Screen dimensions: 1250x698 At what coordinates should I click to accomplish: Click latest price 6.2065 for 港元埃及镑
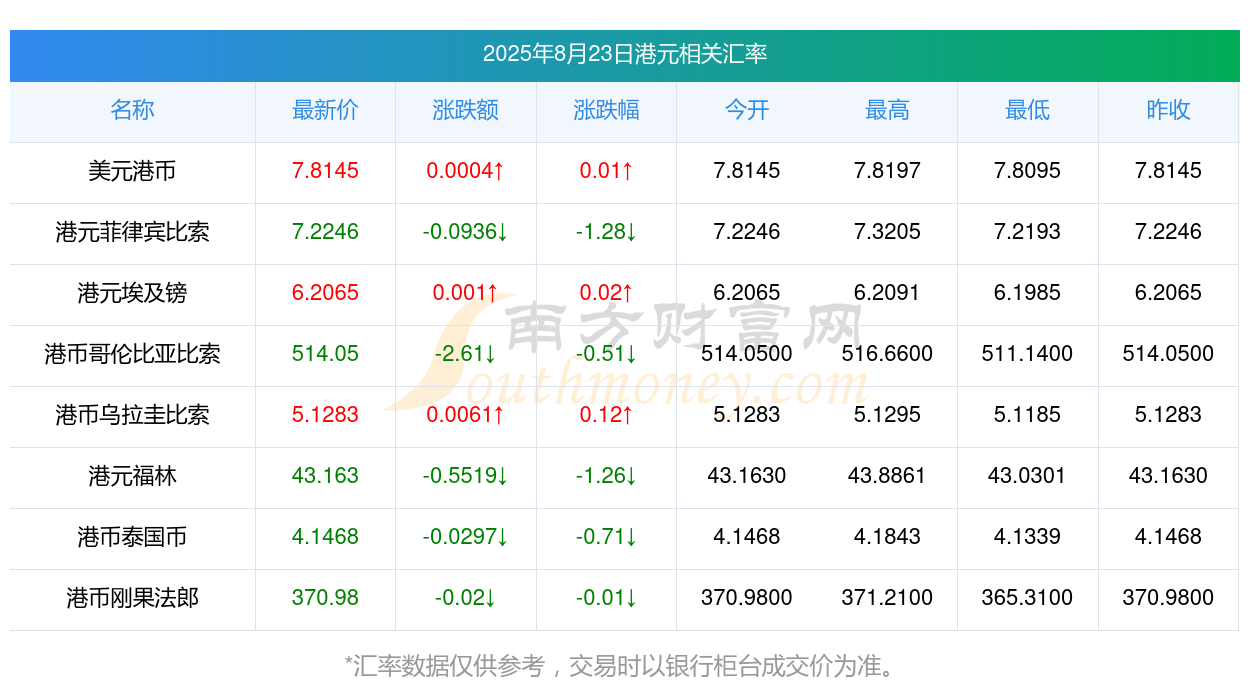(x=325, y=293)
